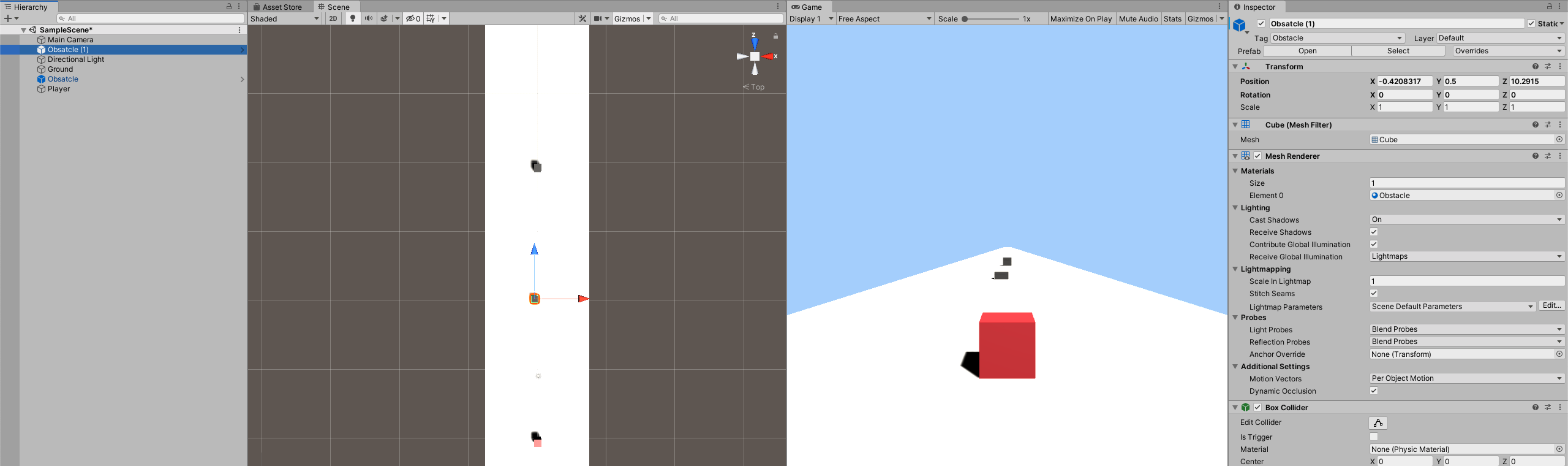Click Mute Audio in Game view
Image resolution: width=1568 pixels, height=466 pixels.
click(1139, 18)
